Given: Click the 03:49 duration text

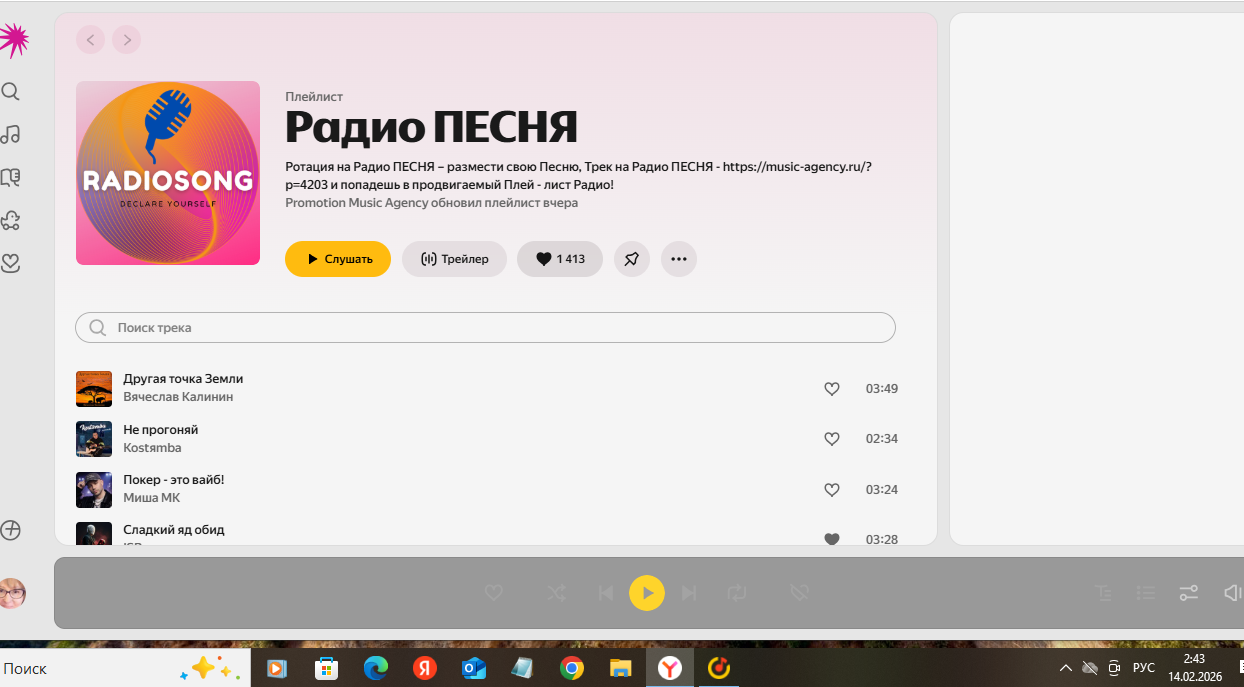Looking at the screenshot, I should point(881,389).
